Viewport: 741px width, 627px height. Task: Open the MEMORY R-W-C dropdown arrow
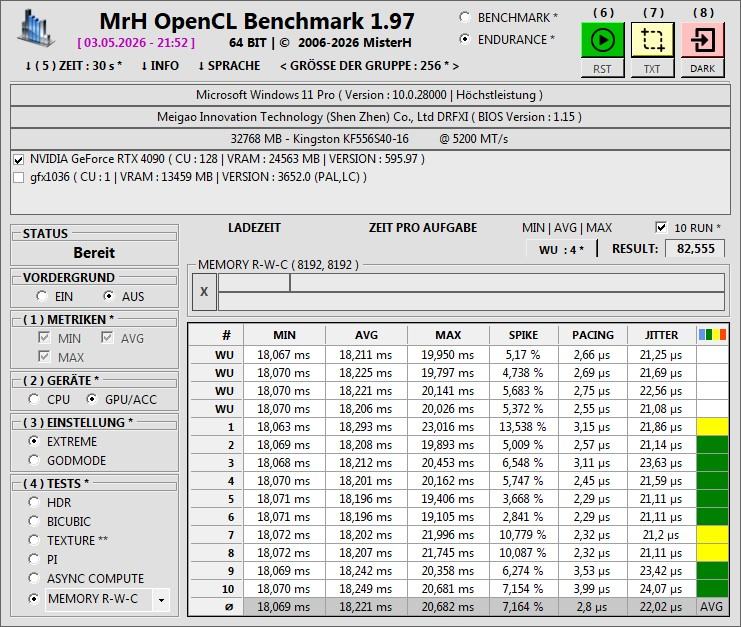pos(162,600)
